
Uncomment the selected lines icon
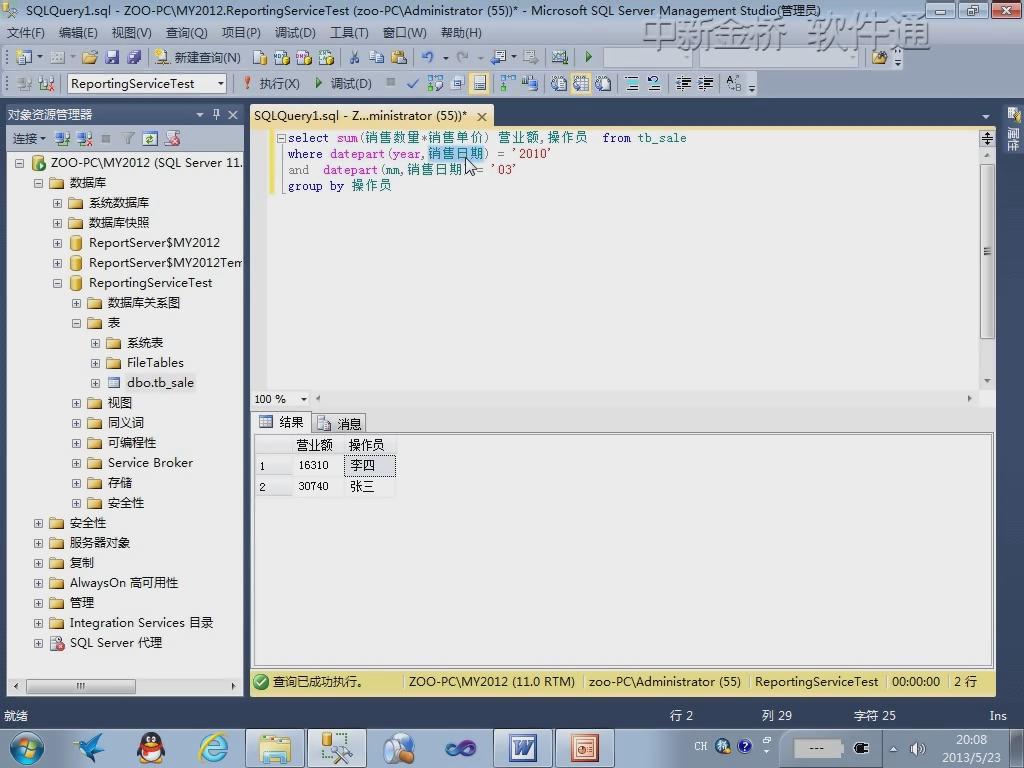654,84
